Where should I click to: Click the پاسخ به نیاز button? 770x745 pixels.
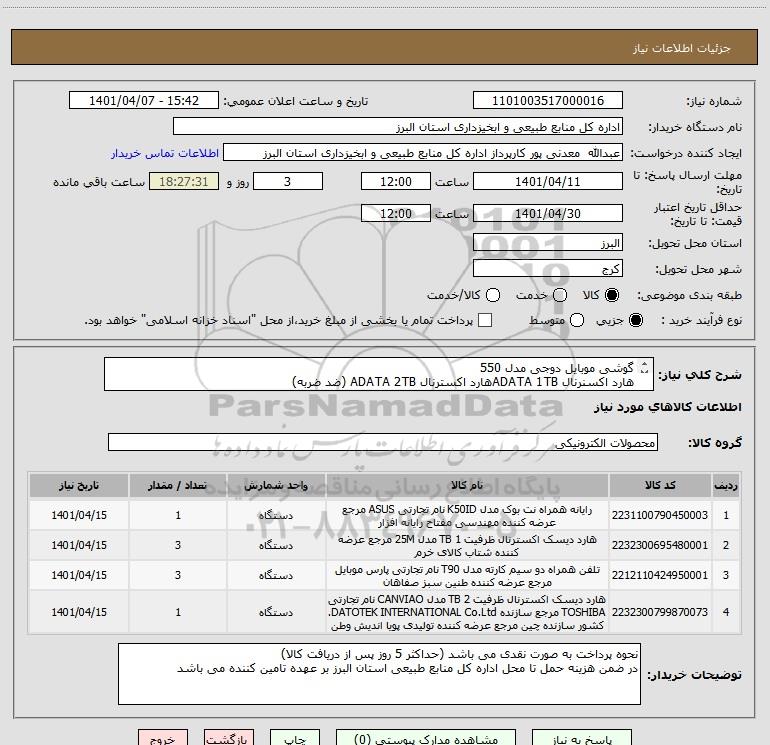point(582,738)
